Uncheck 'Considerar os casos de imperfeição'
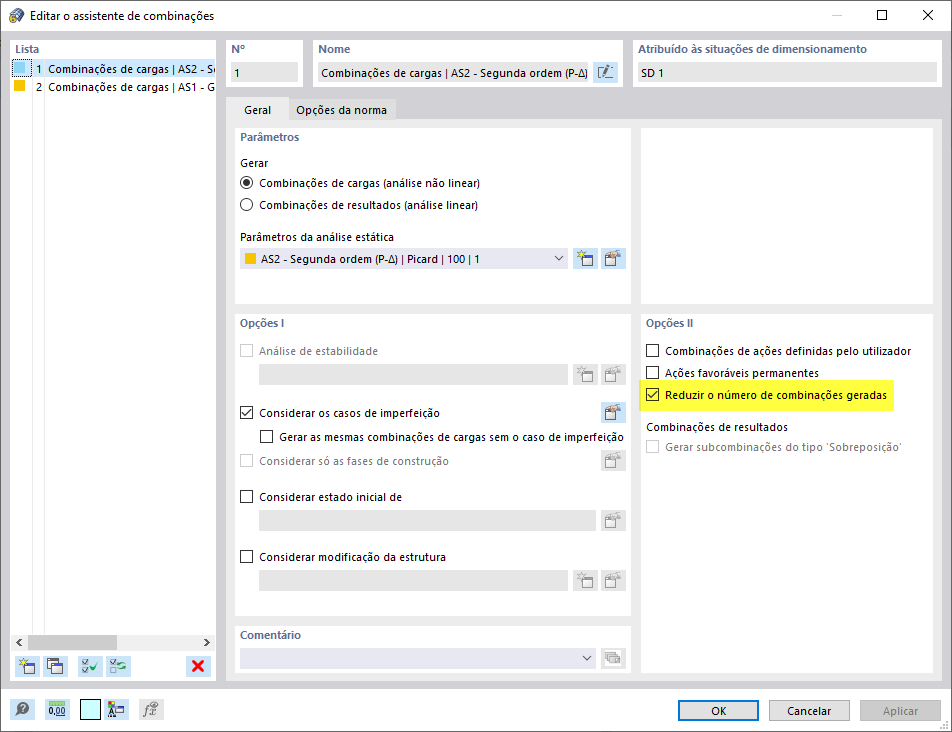The image size is (952, 732). coord(246,412)
